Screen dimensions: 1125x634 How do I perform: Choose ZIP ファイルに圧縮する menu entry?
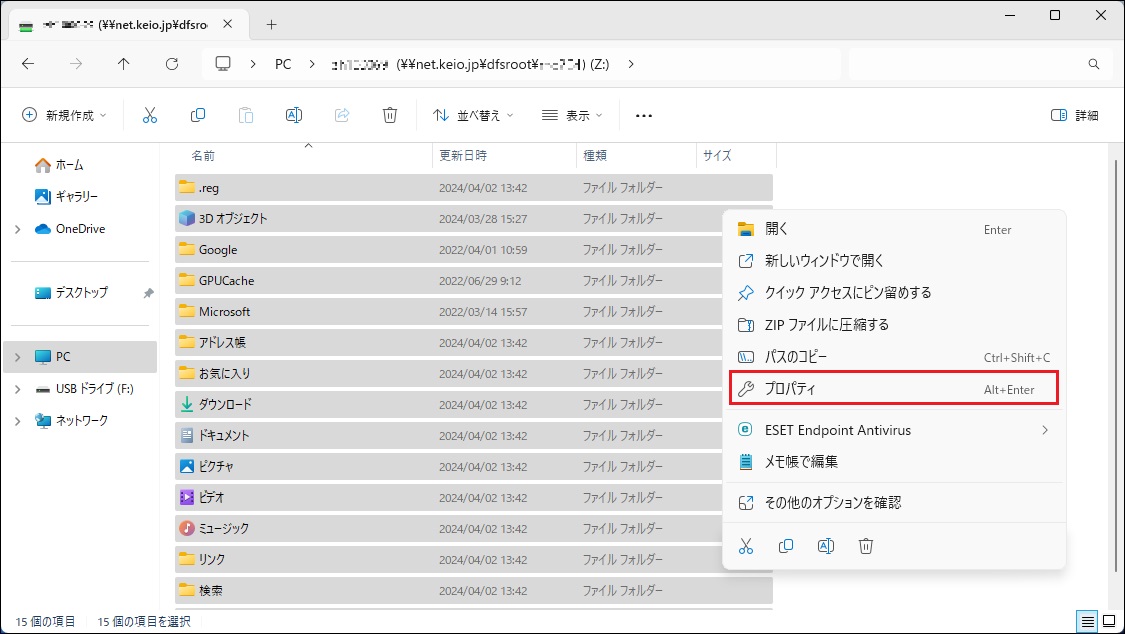click(826, 325)
